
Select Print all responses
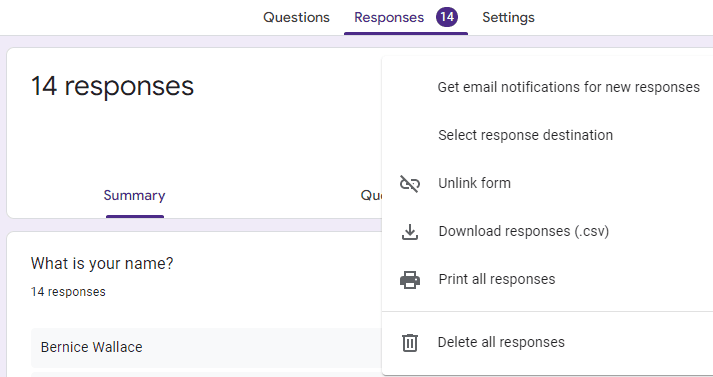point(497,279)
